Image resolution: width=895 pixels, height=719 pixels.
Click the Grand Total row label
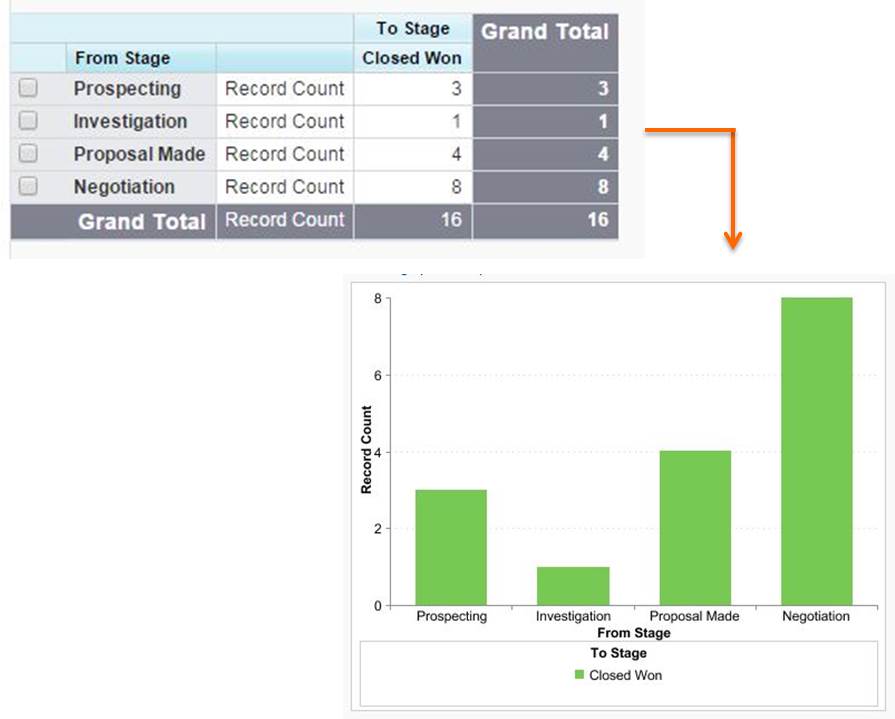(141, 222)
